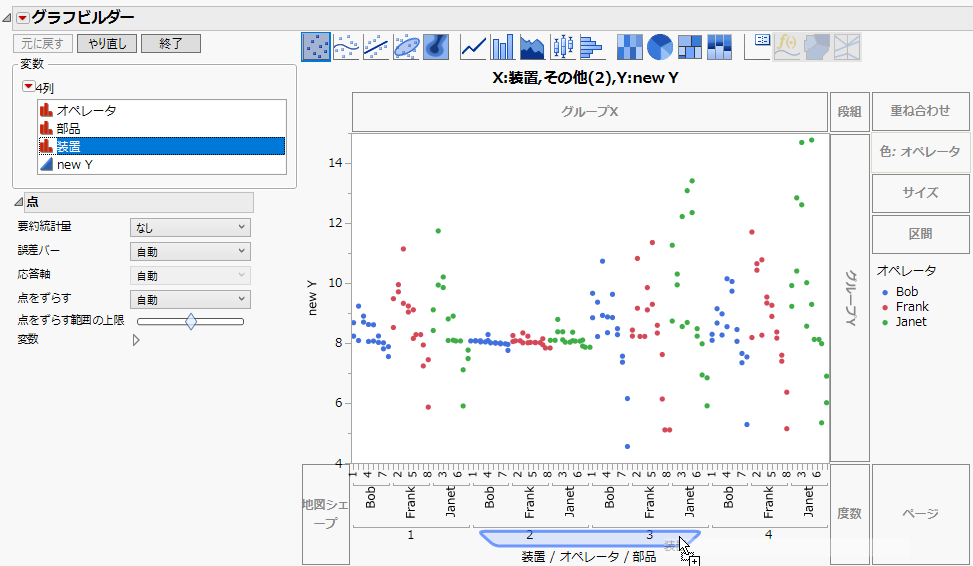Choose the Contour element icon
Viewport: 973px width, 566px height.
pyautogui.click(x=436, y=46)
